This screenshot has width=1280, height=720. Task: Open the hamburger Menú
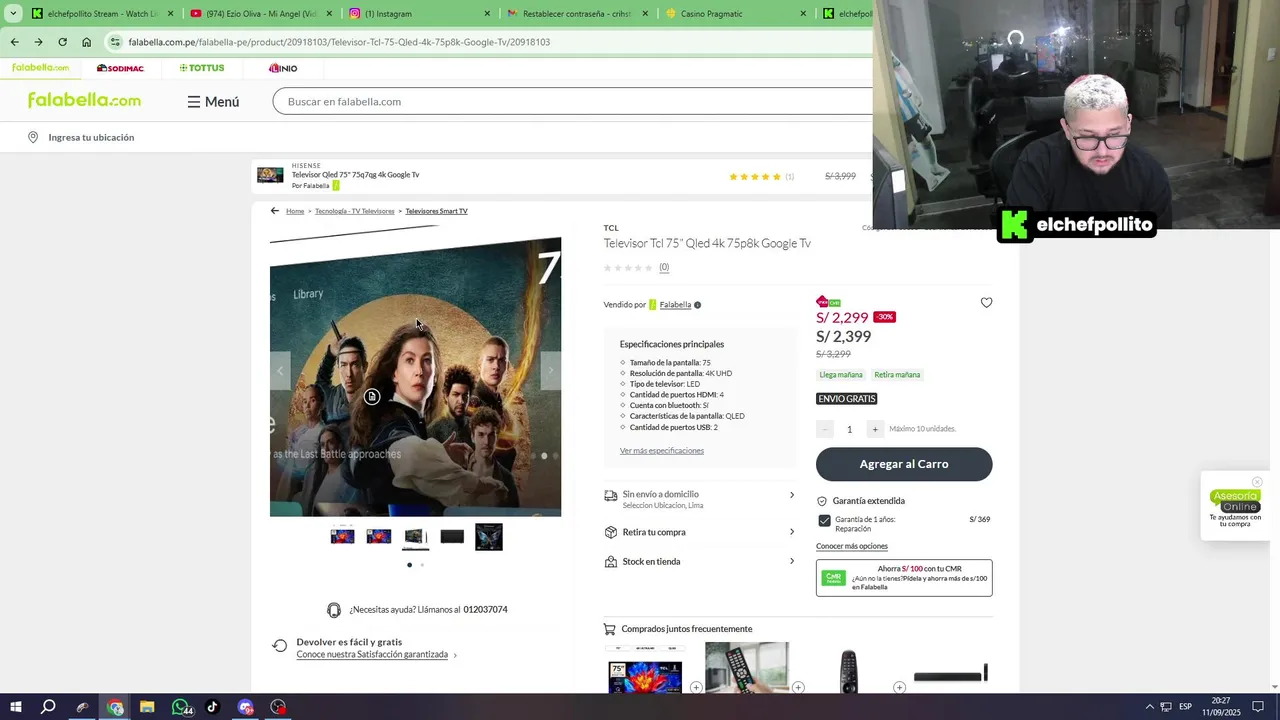[x=213, y=102]
